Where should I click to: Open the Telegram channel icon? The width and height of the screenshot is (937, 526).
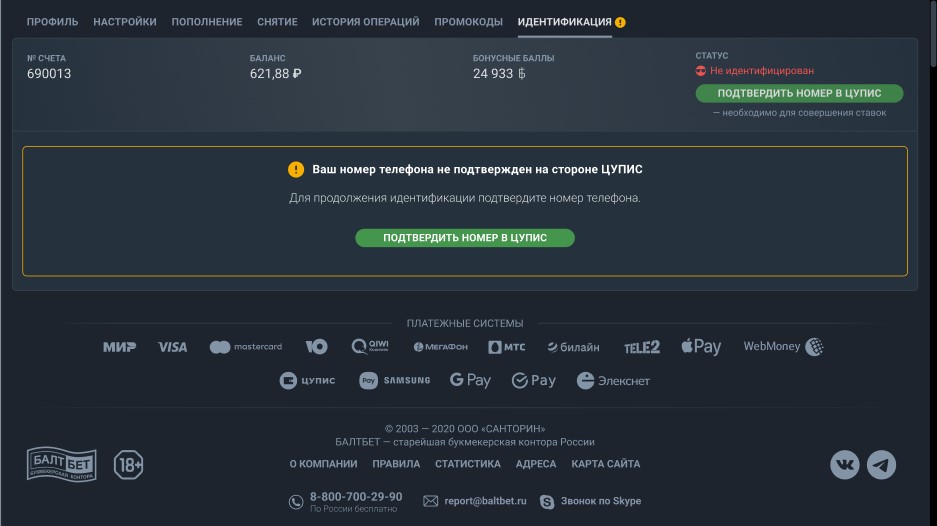[881, 464]
